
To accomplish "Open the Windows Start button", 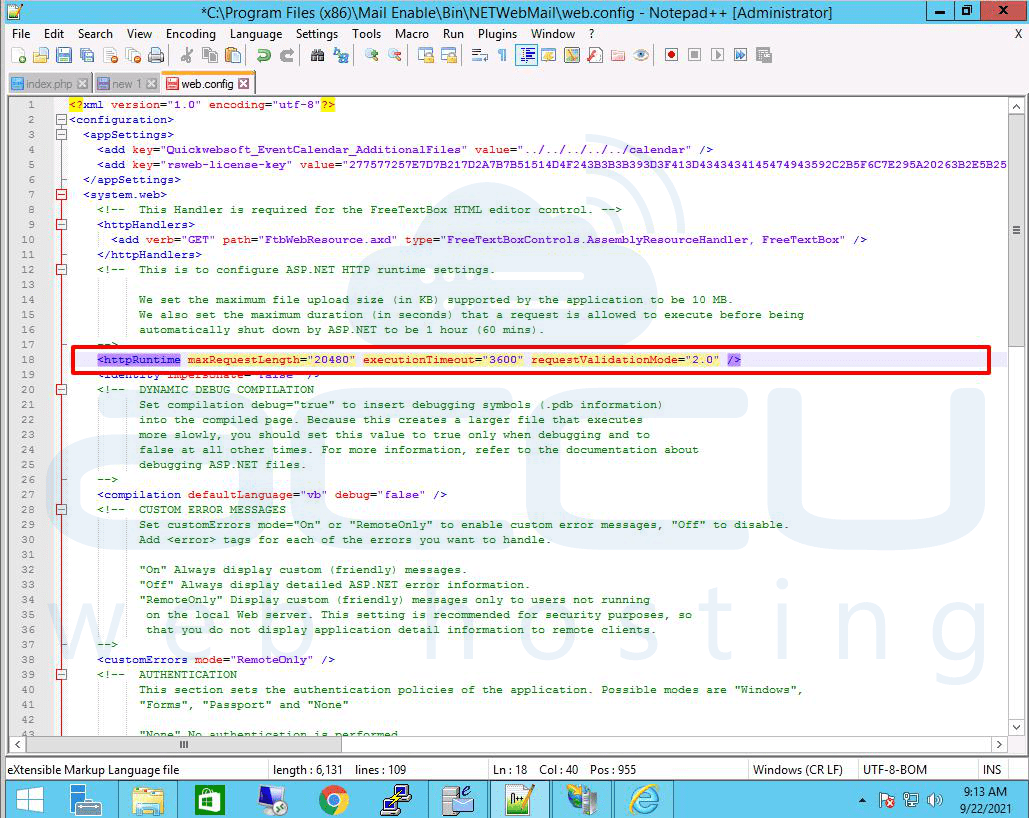I will (29, 800).
